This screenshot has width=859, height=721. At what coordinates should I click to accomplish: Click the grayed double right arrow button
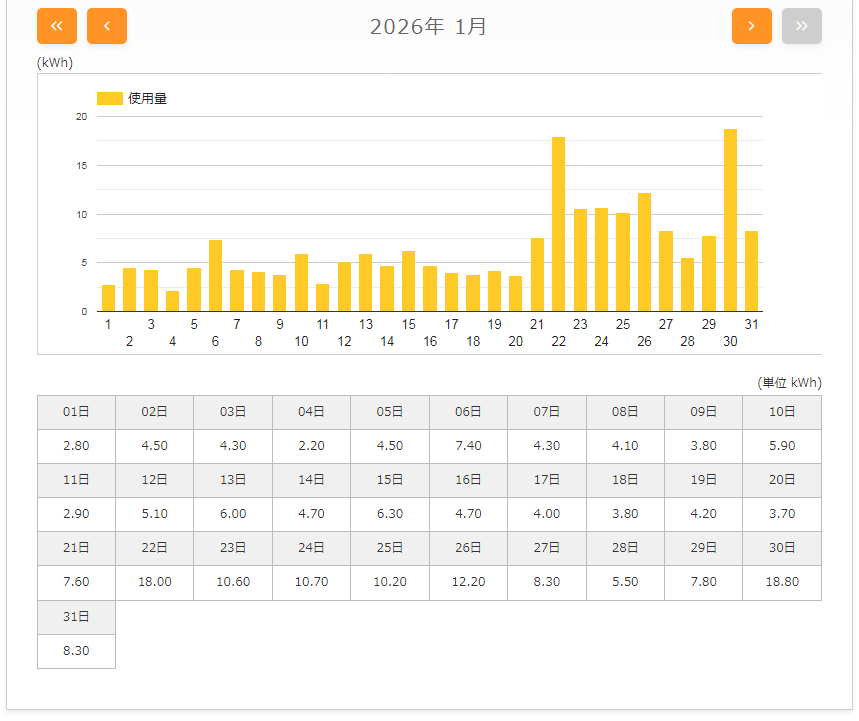pos(801,26)
